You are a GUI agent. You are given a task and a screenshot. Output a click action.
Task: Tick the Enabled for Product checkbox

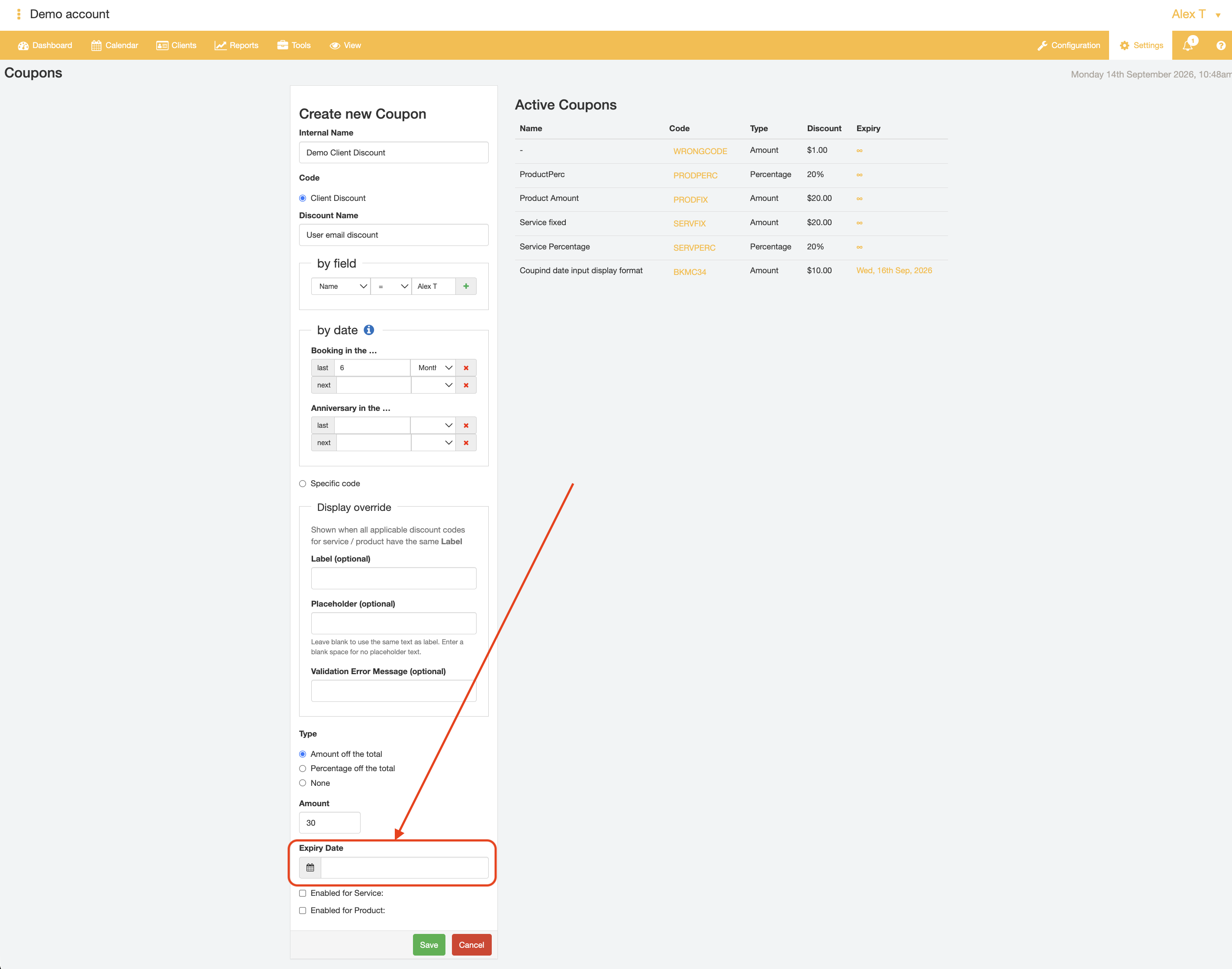(x=302, y=910)
